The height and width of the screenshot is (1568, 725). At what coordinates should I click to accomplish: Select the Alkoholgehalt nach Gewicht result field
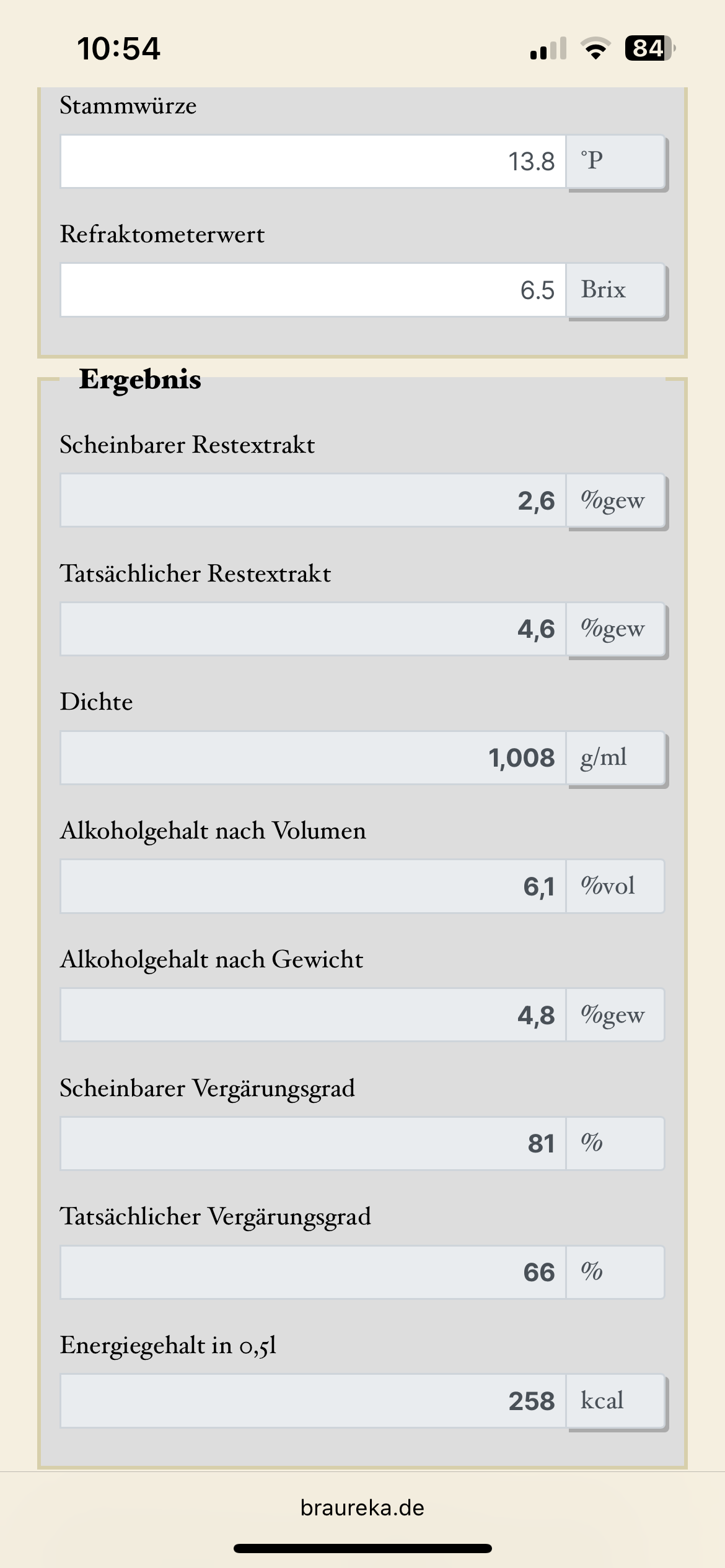point(313,1015)
